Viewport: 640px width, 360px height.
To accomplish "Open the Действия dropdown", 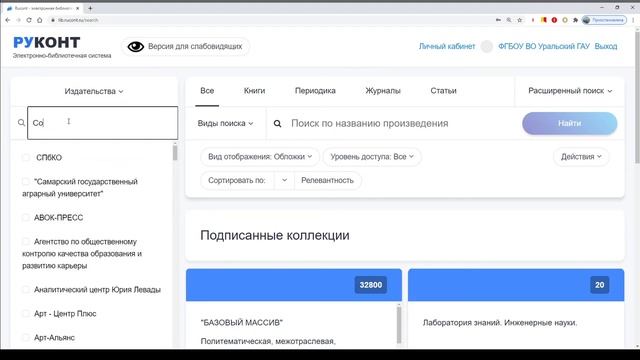I will tap(581, 157).
